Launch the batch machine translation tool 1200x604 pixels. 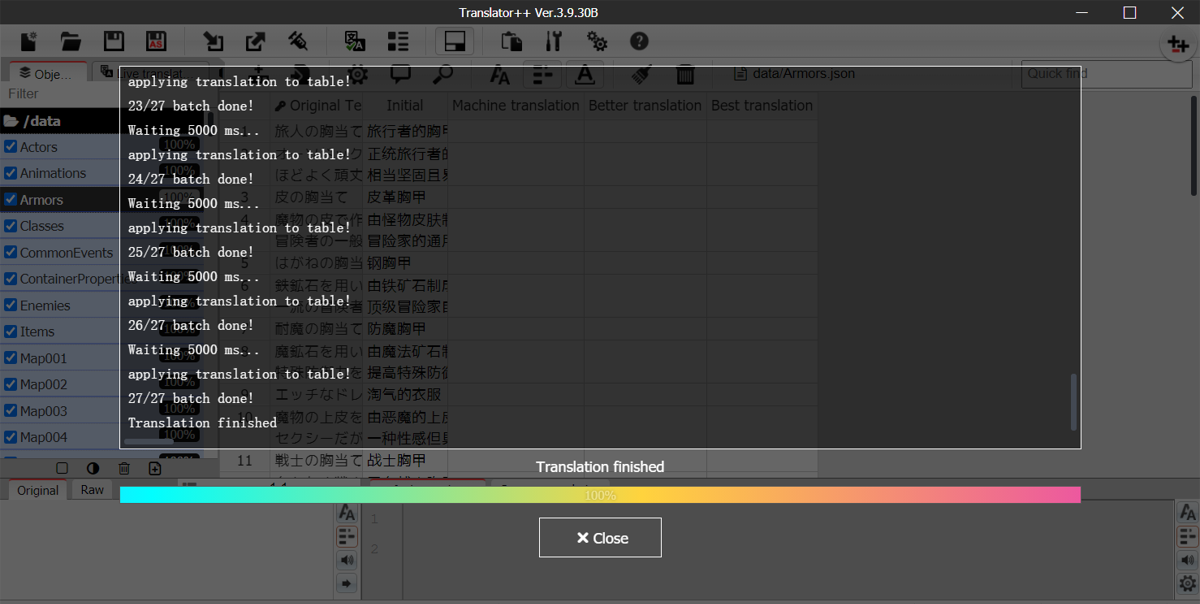(354, 41)
